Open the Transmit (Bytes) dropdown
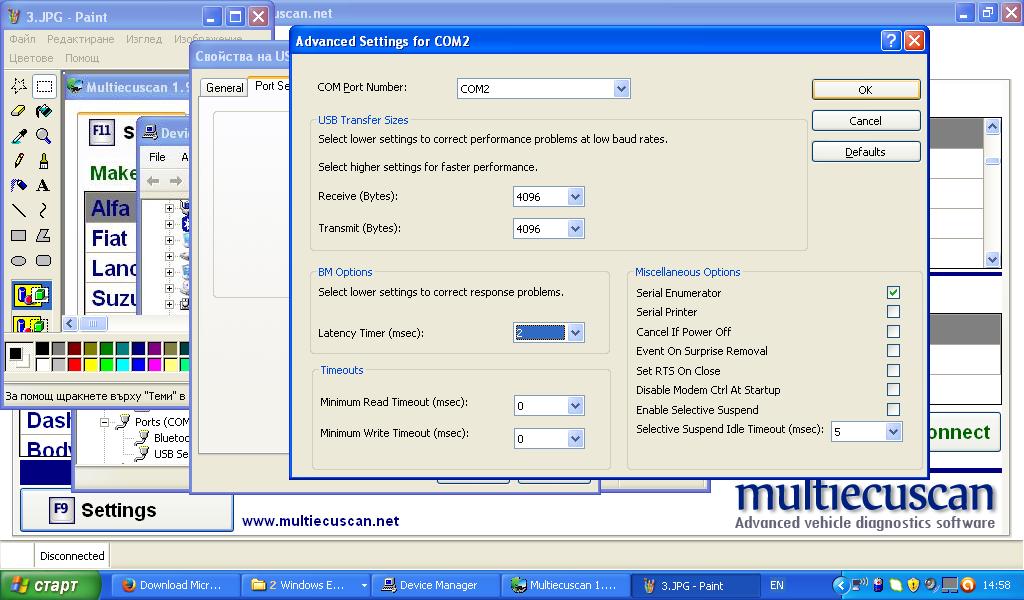The image size is (1024, 600). click(575, 229)
